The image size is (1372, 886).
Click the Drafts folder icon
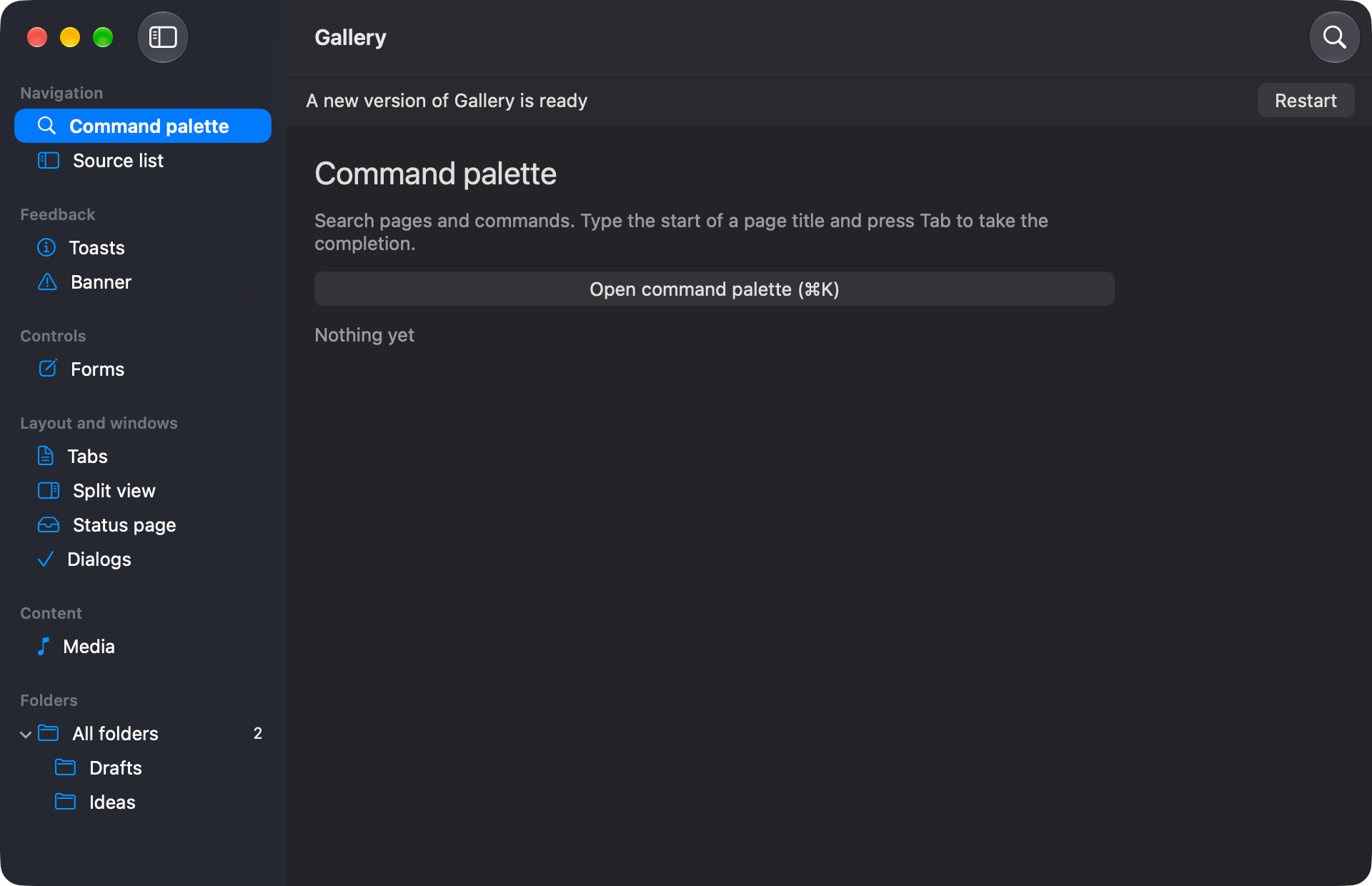point(65,767)
